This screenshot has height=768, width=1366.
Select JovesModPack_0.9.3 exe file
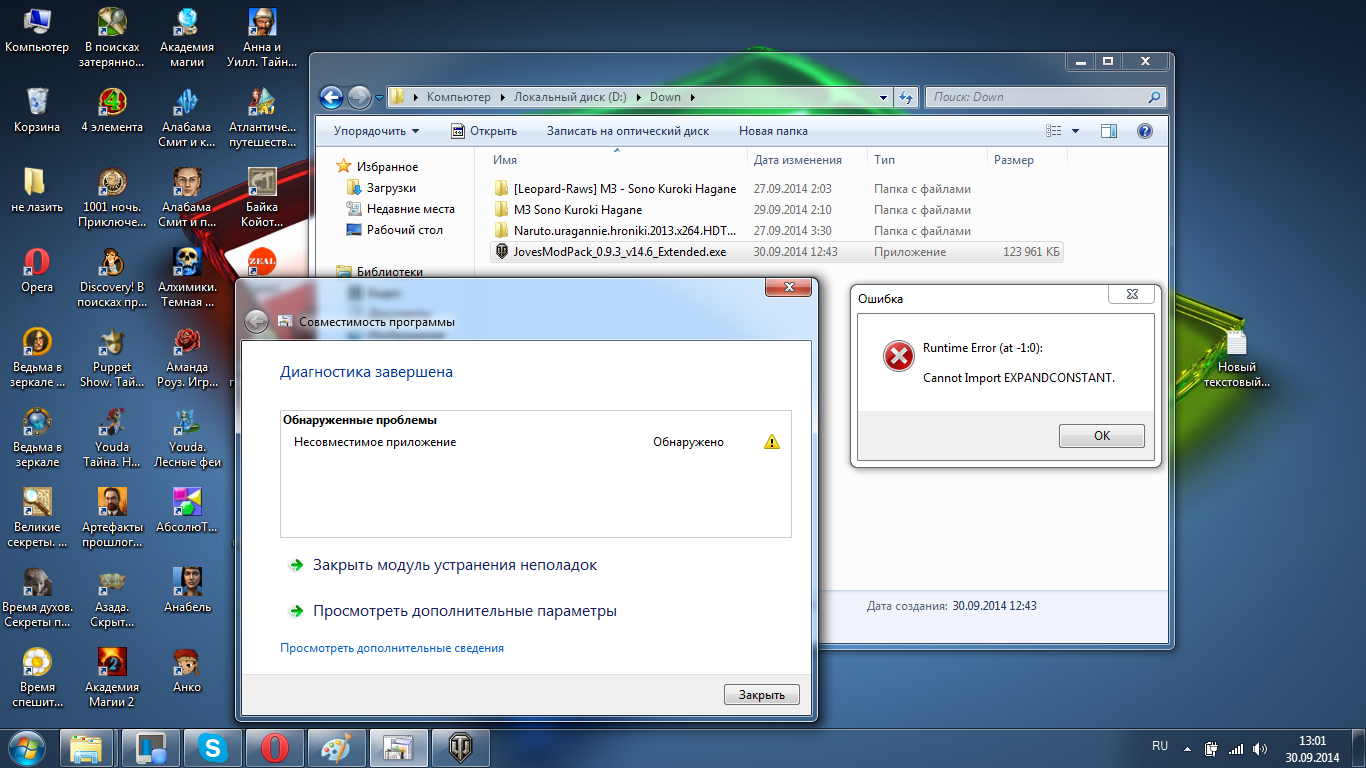tap(619, 252)
